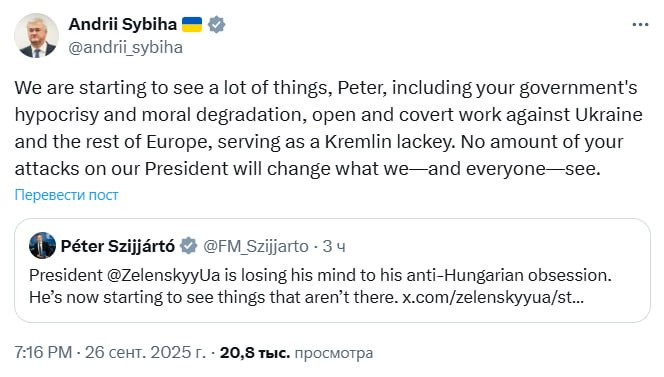
Task: Click Péter Szijjártó's small avatar
Action: pos(42,245)
